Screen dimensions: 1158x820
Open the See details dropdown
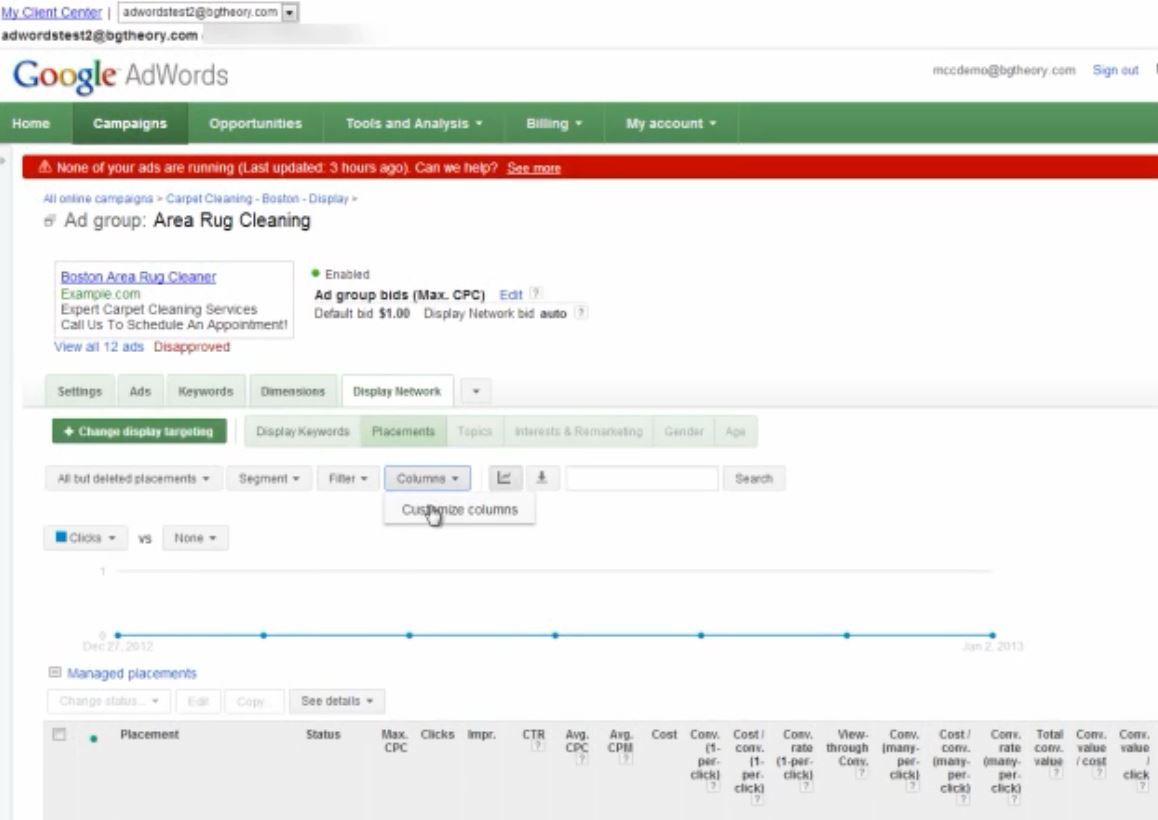click(x=337, y=701)
